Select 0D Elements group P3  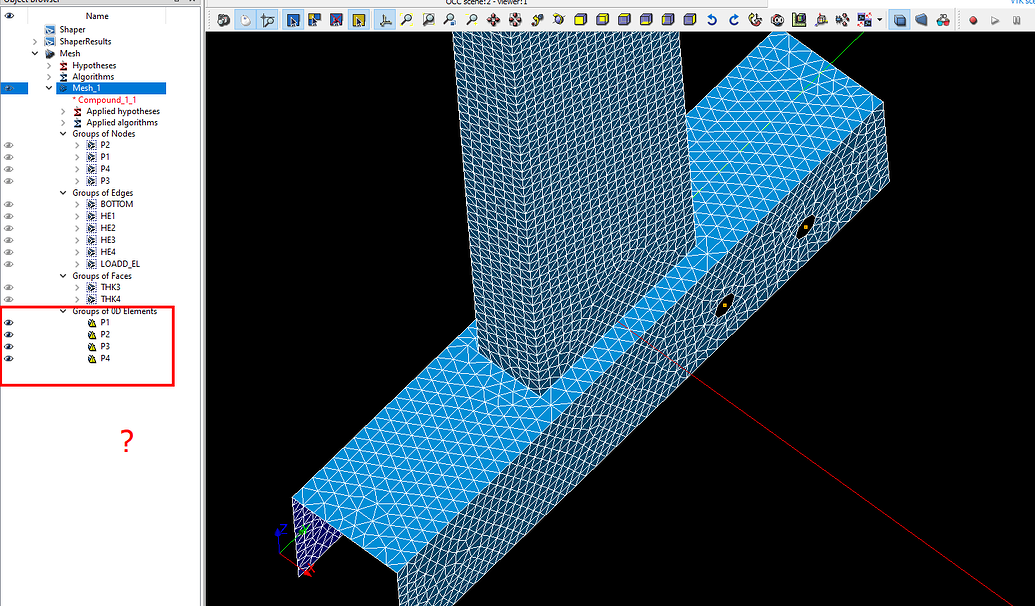click(x=105, y=347)
